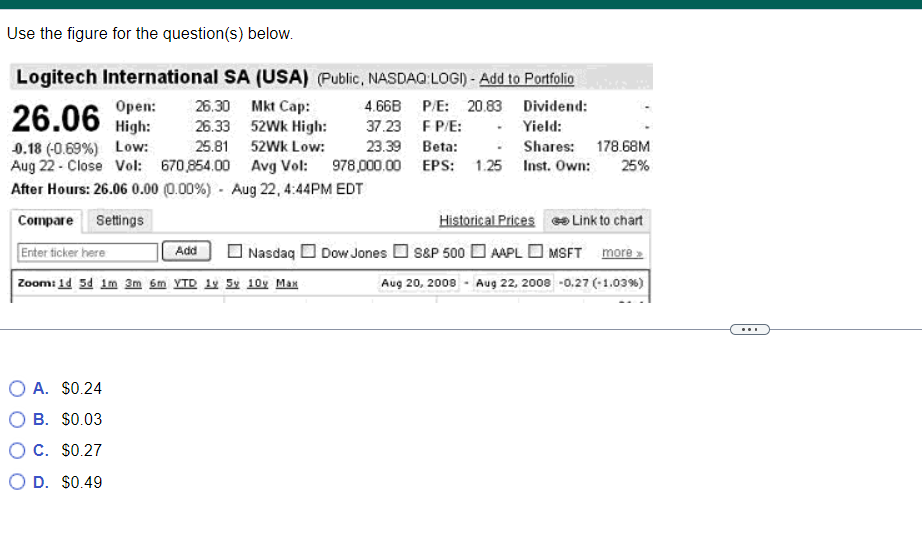This screenshot has width=922, height=546.
Task: Expand the figure using the ellipsis handle
Action: point(750,329)
